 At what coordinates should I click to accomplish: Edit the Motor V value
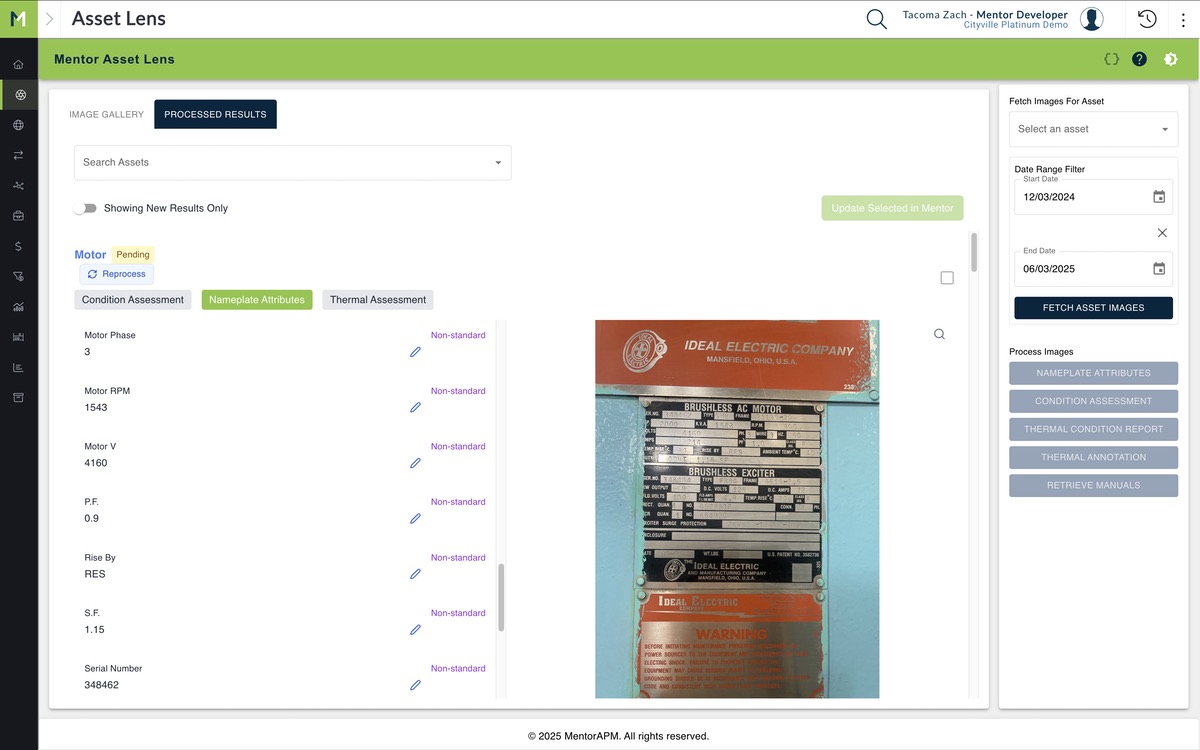pos(415,463)
